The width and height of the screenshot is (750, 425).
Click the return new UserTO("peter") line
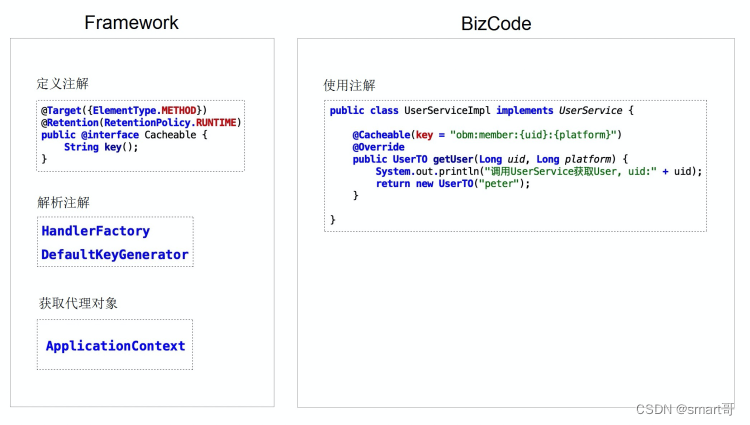click(453, 184)
